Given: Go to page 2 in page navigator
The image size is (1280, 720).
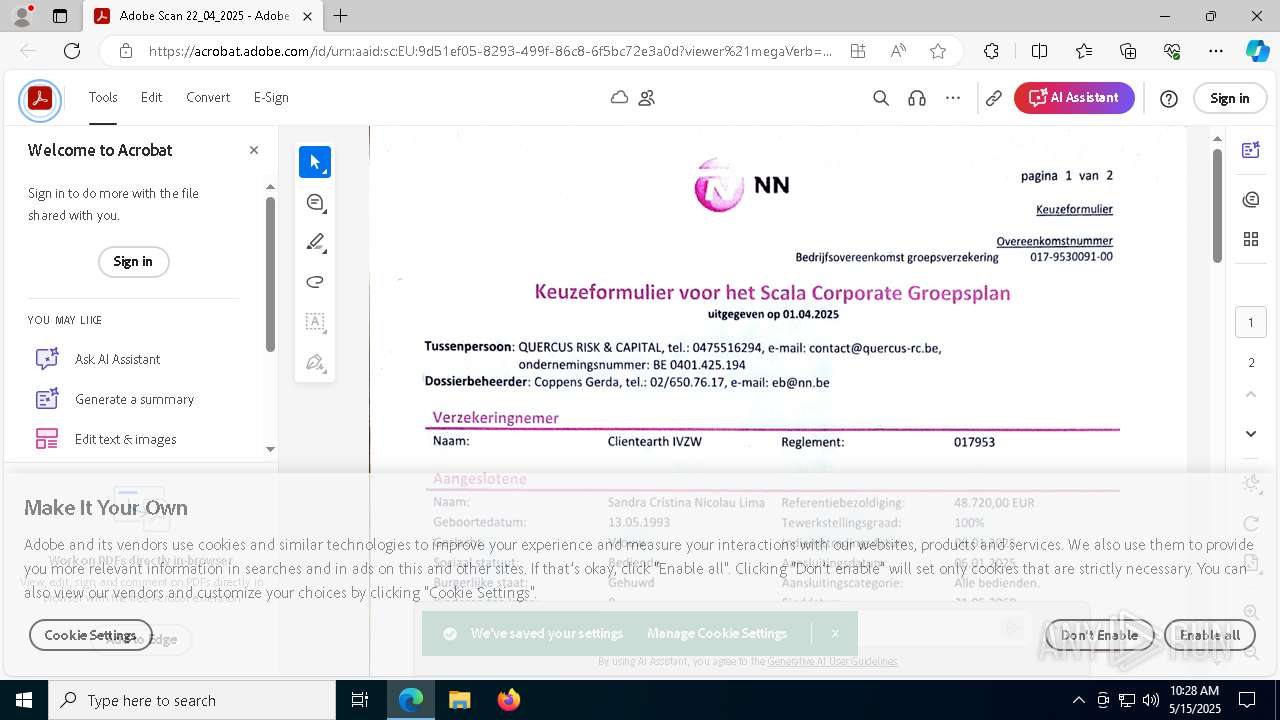Looking at the screenshot, I should coord(1251,362).
